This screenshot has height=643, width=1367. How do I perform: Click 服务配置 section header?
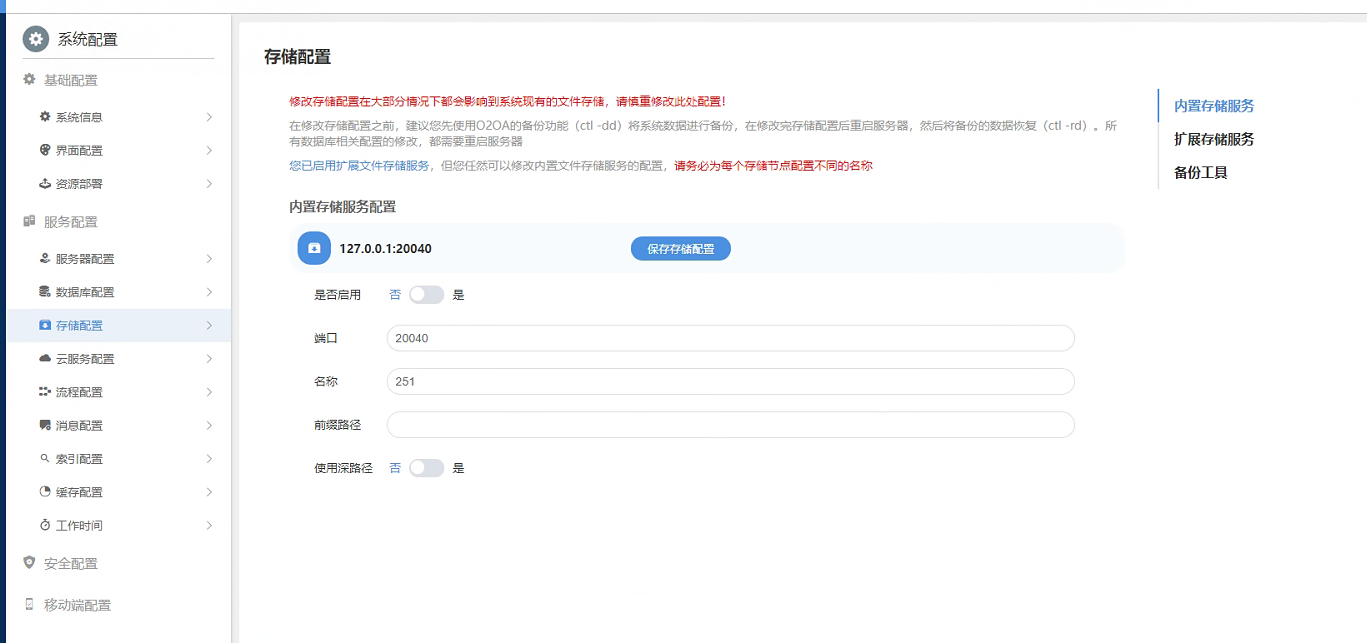point(71,221)
